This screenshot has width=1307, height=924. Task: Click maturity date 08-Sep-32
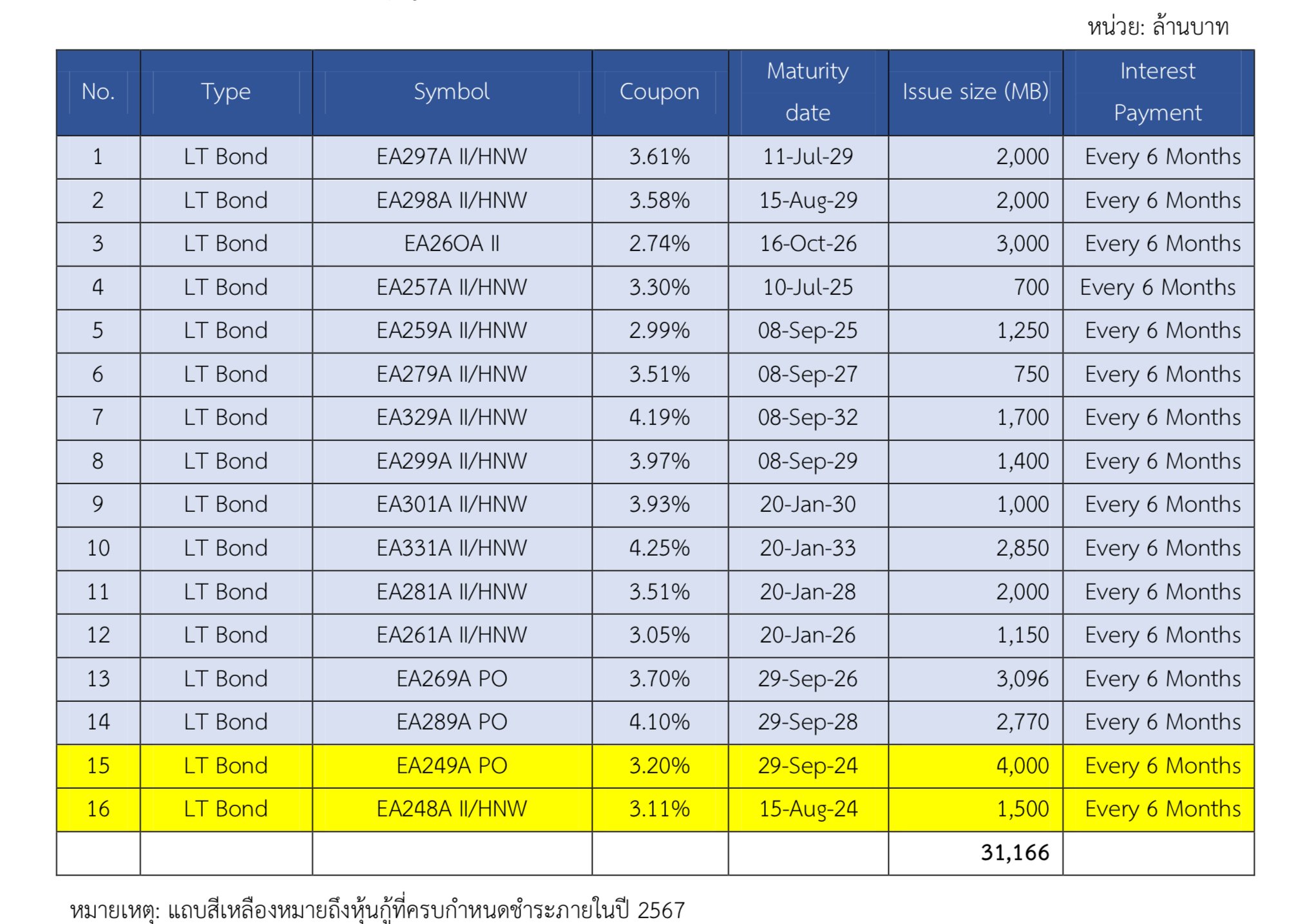(x=808, y=418)
